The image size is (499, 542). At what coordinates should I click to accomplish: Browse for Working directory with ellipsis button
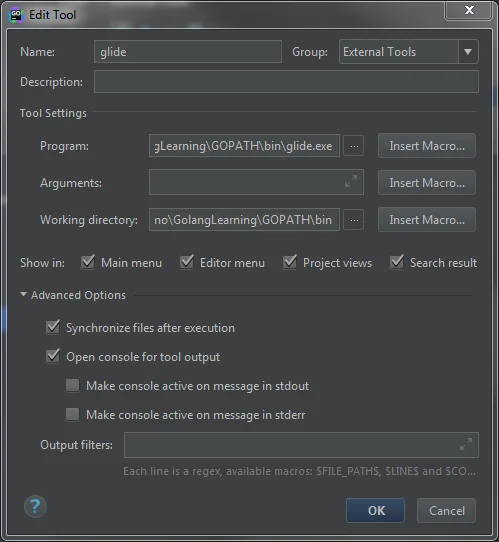(x=354, y=220)
